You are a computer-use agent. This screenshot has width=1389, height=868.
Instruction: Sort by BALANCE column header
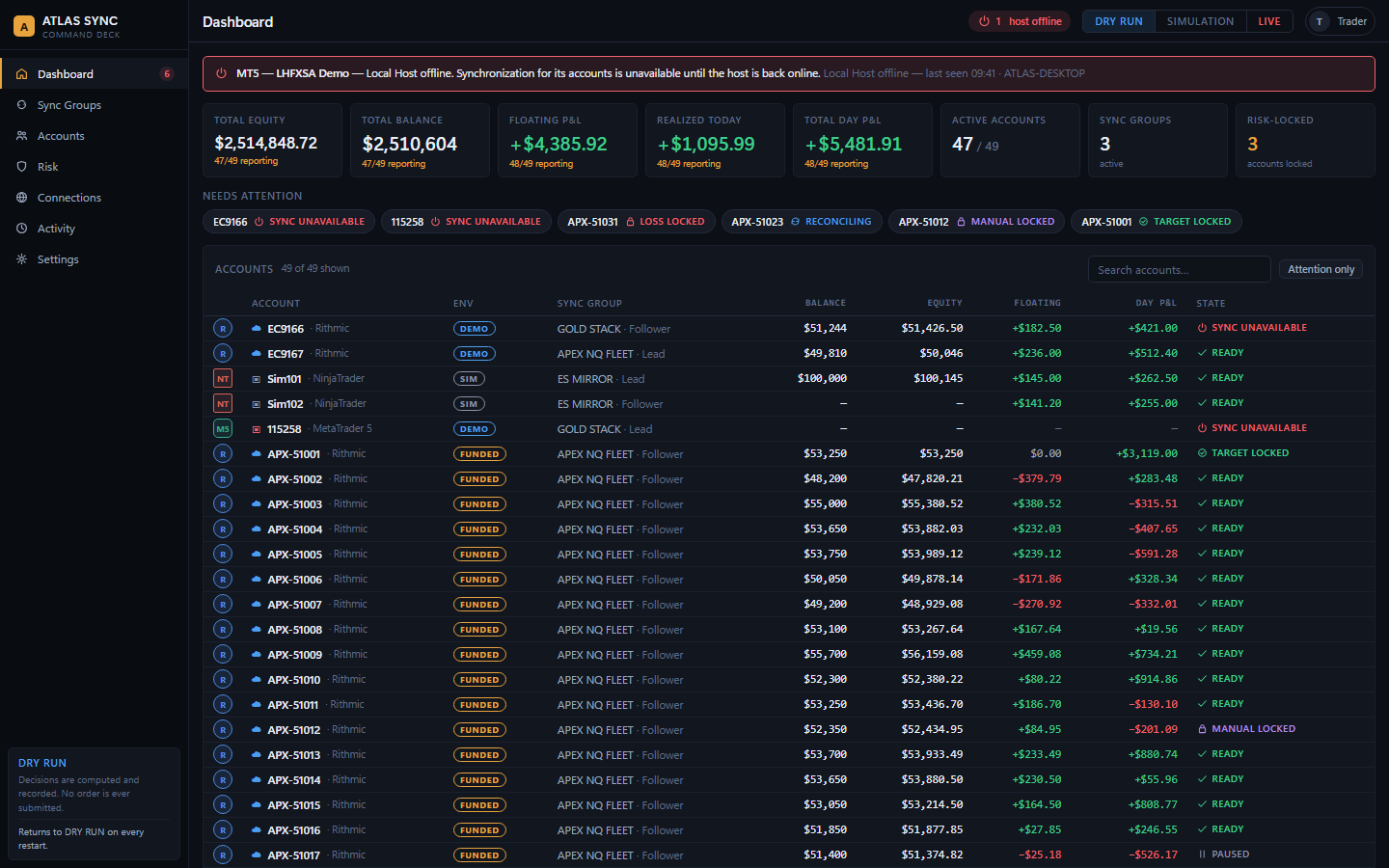tap(826, 303)
